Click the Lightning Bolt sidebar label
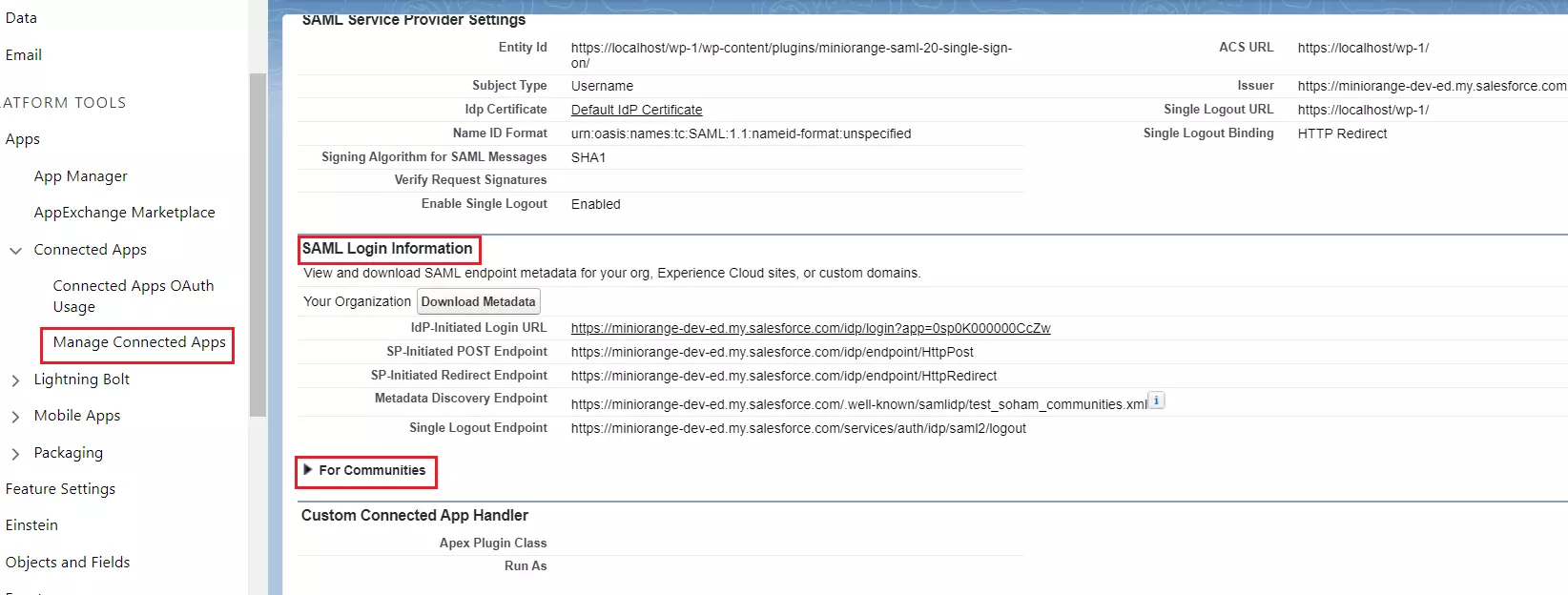The height and width of the screenshot is (595, 1568). [x=82, y=380]
